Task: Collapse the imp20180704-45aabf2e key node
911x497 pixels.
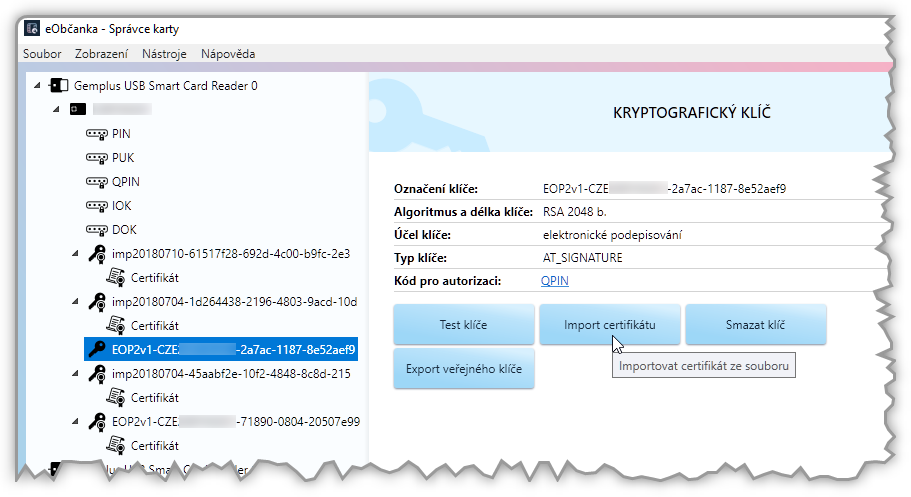Action: 76,374
